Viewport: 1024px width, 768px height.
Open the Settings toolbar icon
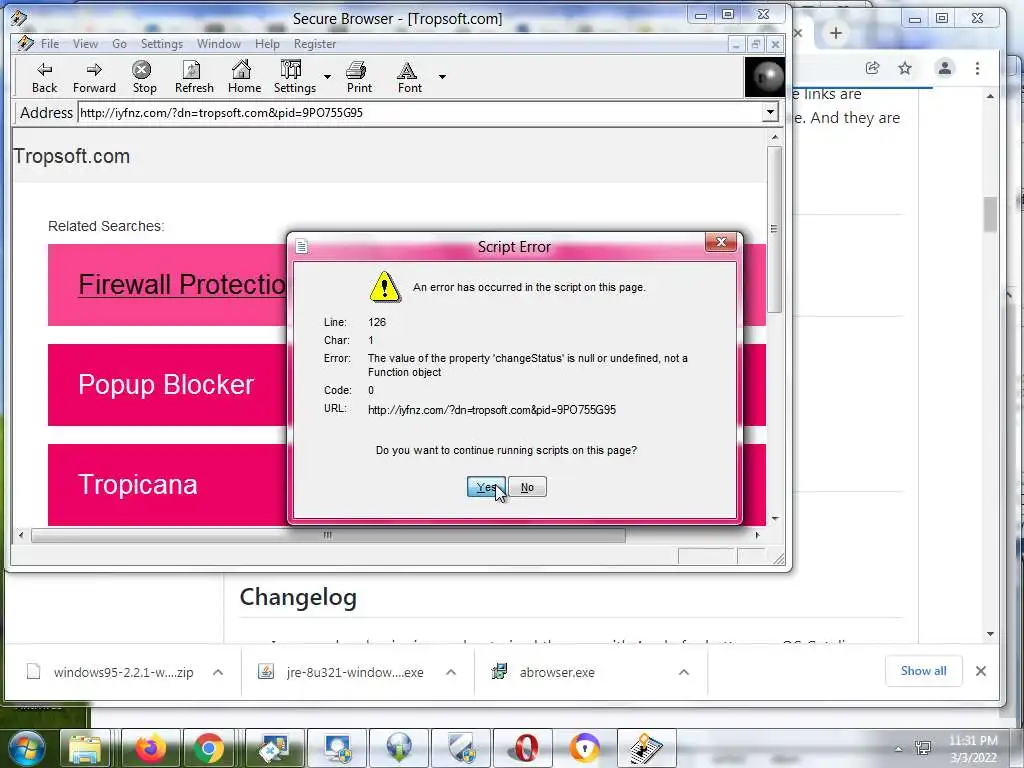[294, 77]
